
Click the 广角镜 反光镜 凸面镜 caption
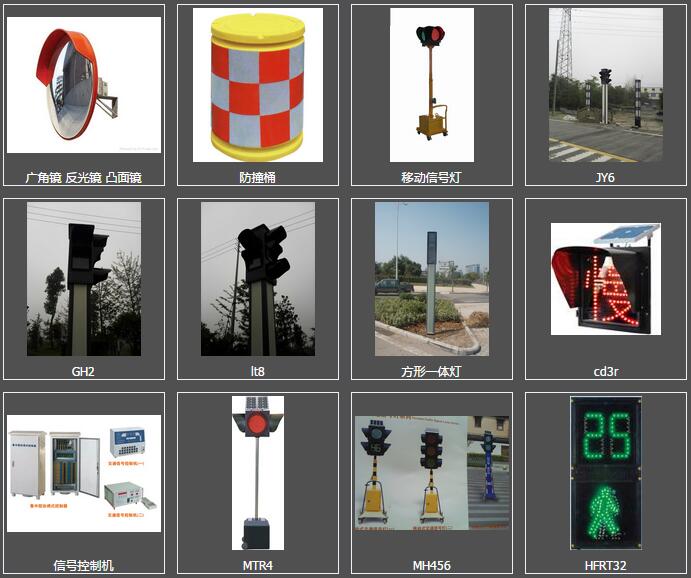tap(84, 178)
